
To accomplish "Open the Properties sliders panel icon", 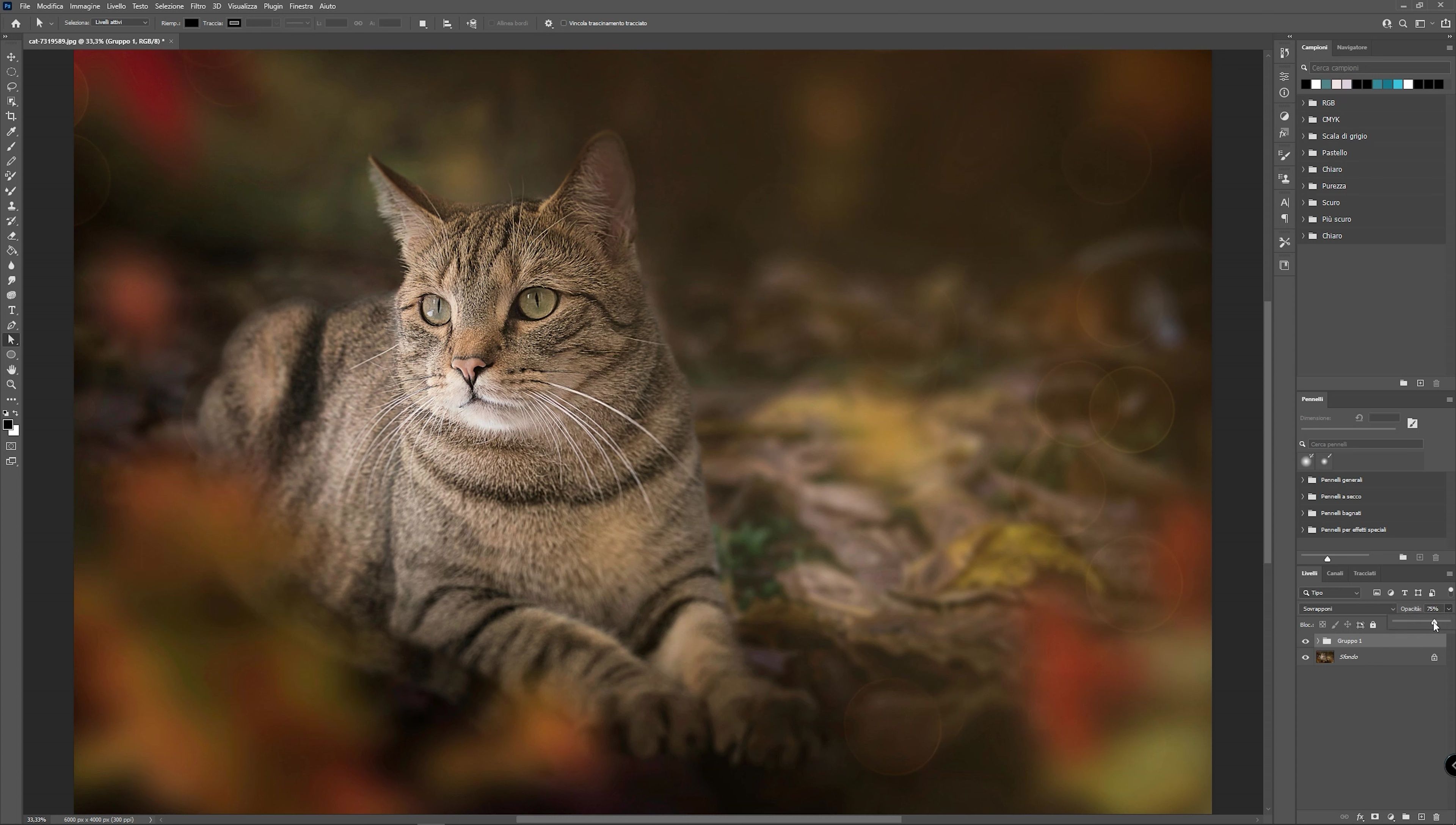I will 1284,76.
